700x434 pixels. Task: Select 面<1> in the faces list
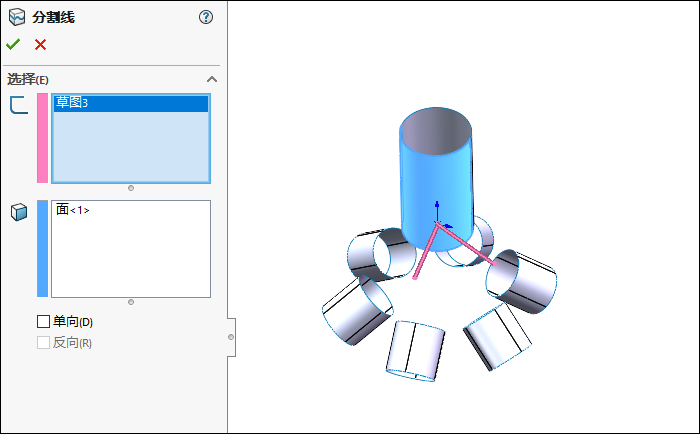click(73, 209)
